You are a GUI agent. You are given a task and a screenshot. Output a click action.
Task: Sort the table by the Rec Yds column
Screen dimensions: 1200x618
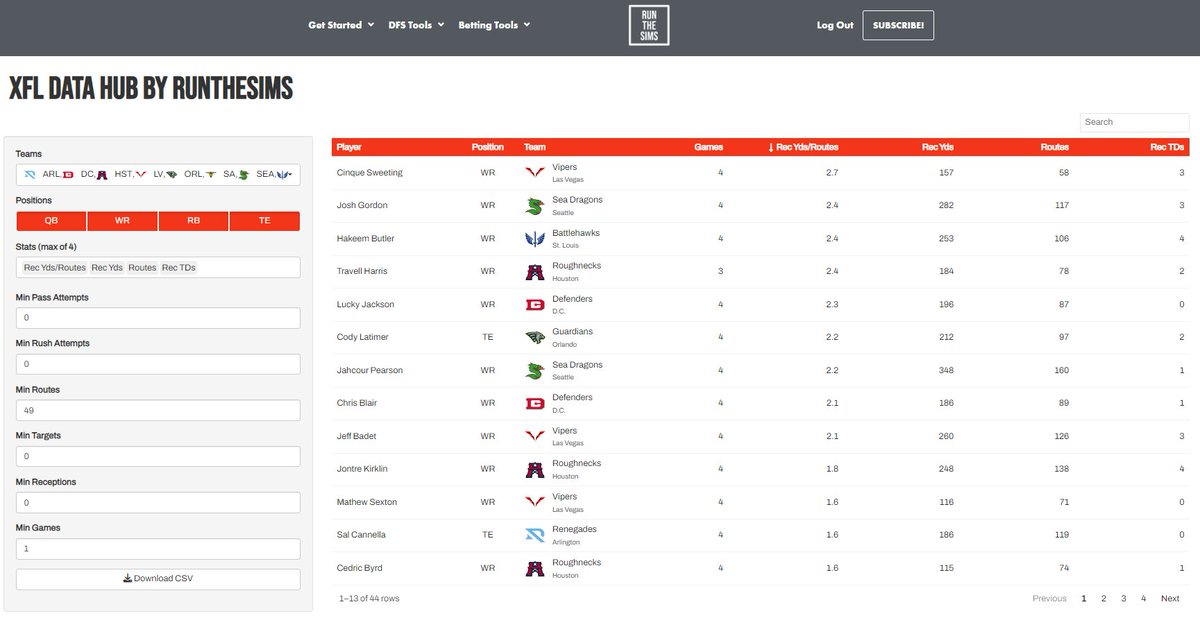click(x=938, y=146)
